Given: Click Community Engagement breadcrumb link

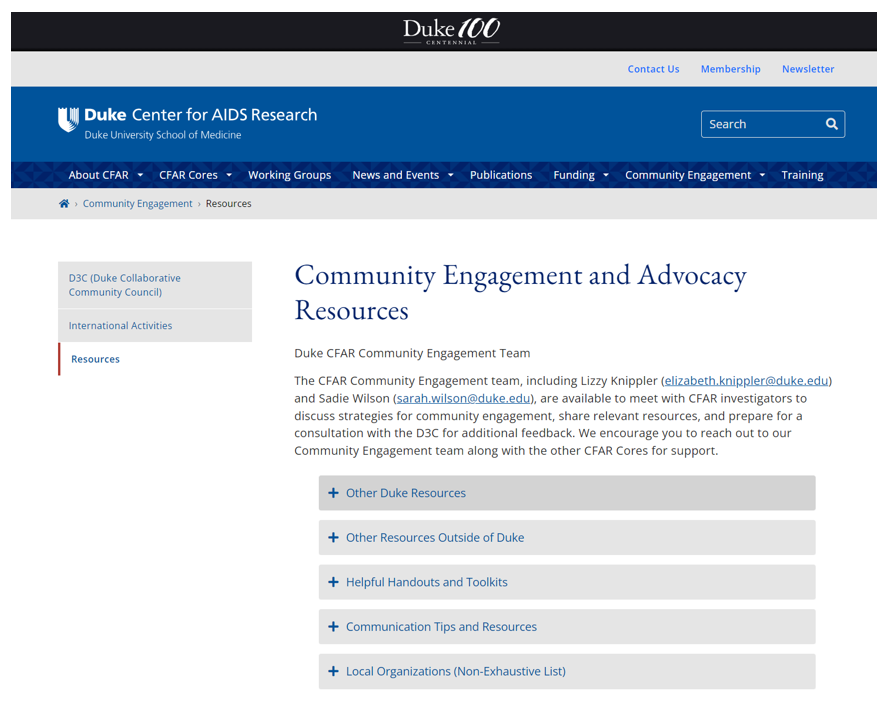Looking at the screenshot, I should click(x=137, y=204).
